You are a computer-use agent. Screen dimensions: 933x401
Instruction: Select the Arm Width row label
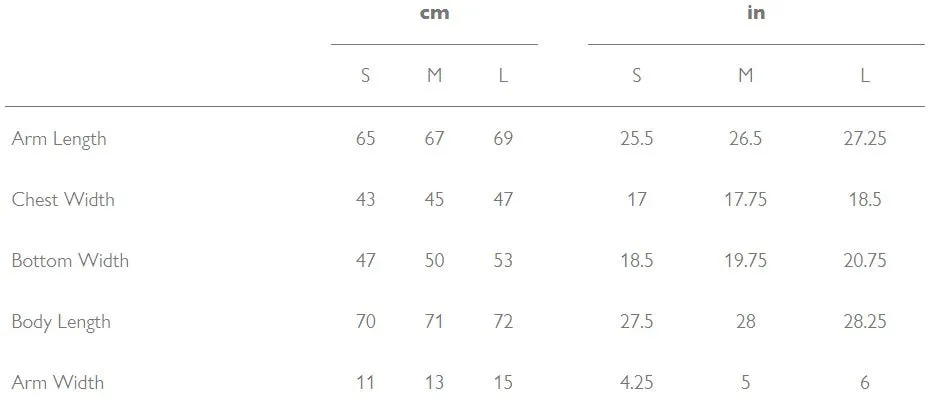pos(58,382)
